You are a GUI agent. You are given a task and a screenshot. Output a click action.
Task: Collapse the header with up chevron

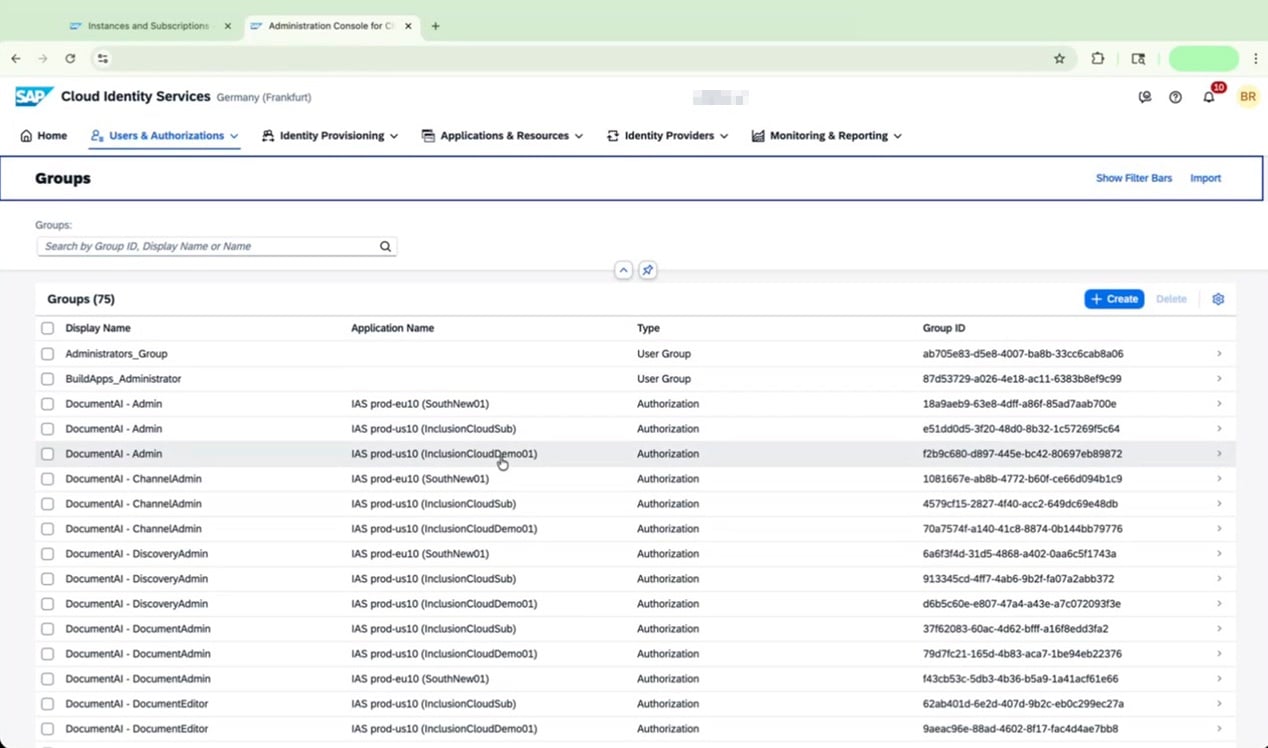[623, 270]
